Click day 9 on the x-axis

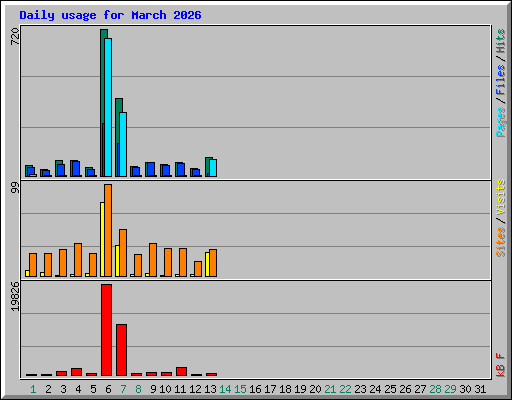153,389
